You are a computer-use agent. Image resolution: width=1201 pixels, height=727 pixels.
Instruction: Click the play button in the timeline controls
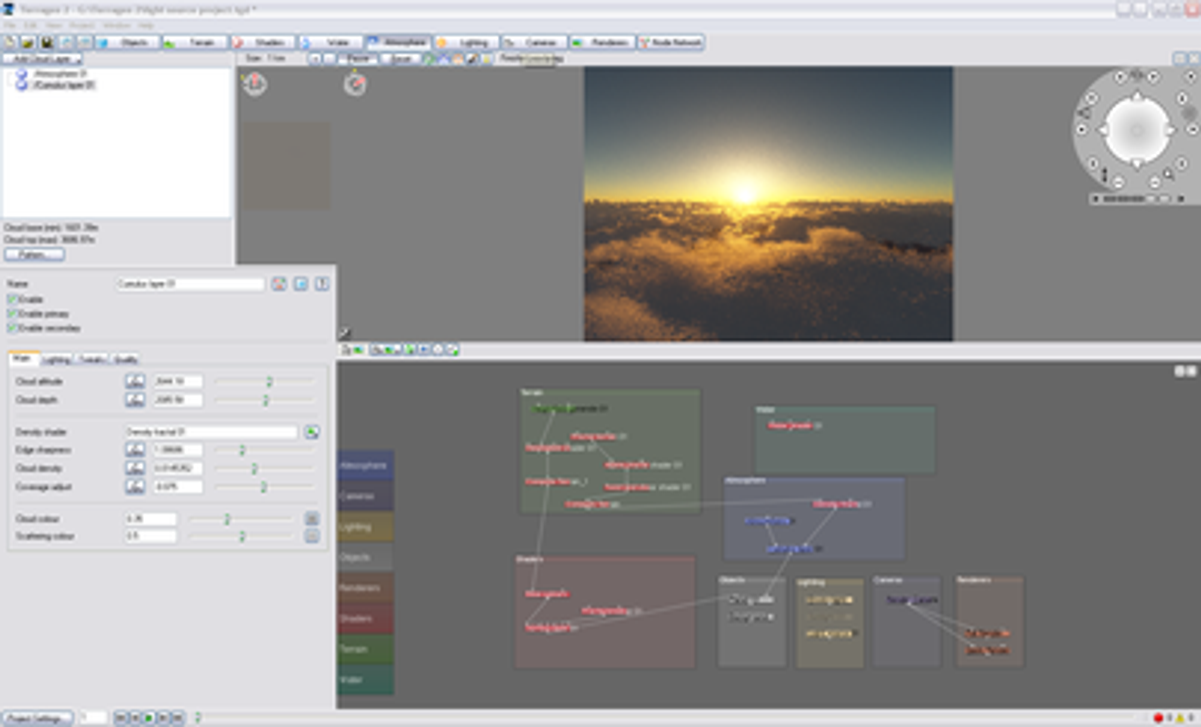tap(149, 717)
